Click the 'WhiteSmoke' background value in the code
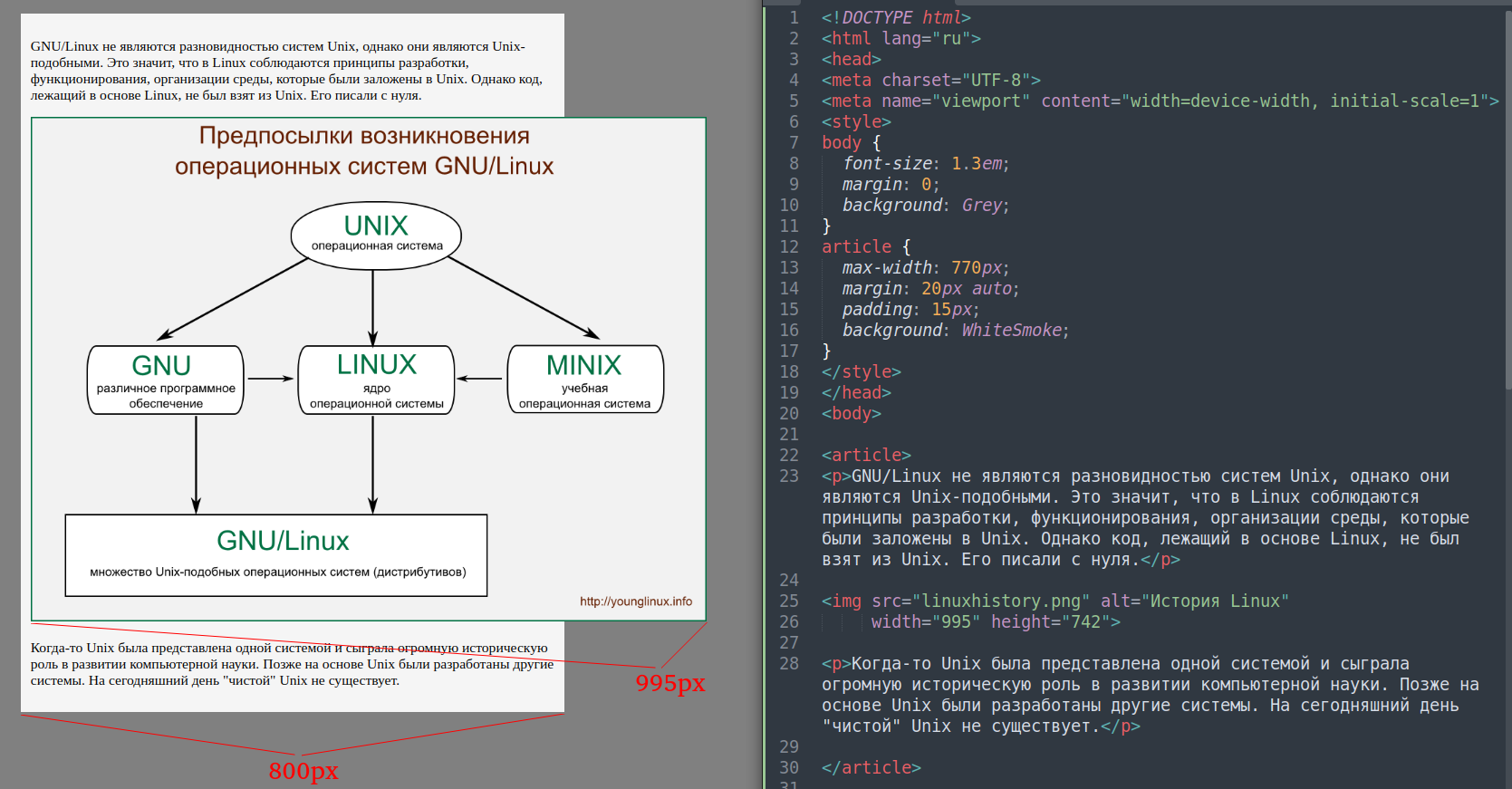The width and height of the screenshot is (1512, 789). tap(1010, 331)
